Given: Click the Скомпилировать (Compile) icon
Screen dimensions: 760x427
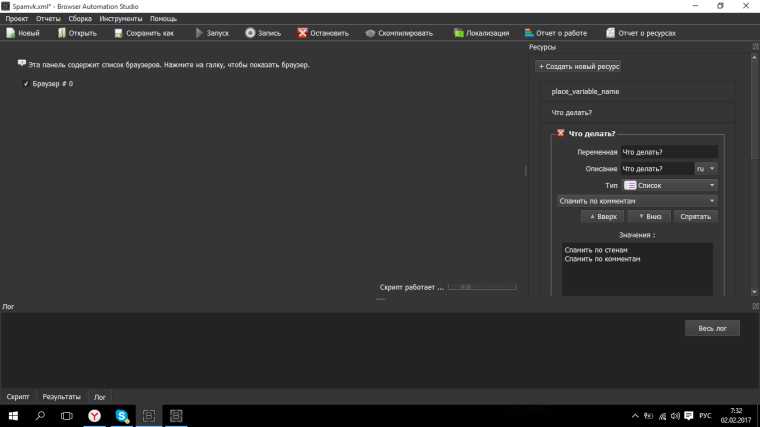Looking at the screenshot, I should [x=370, y=33].
